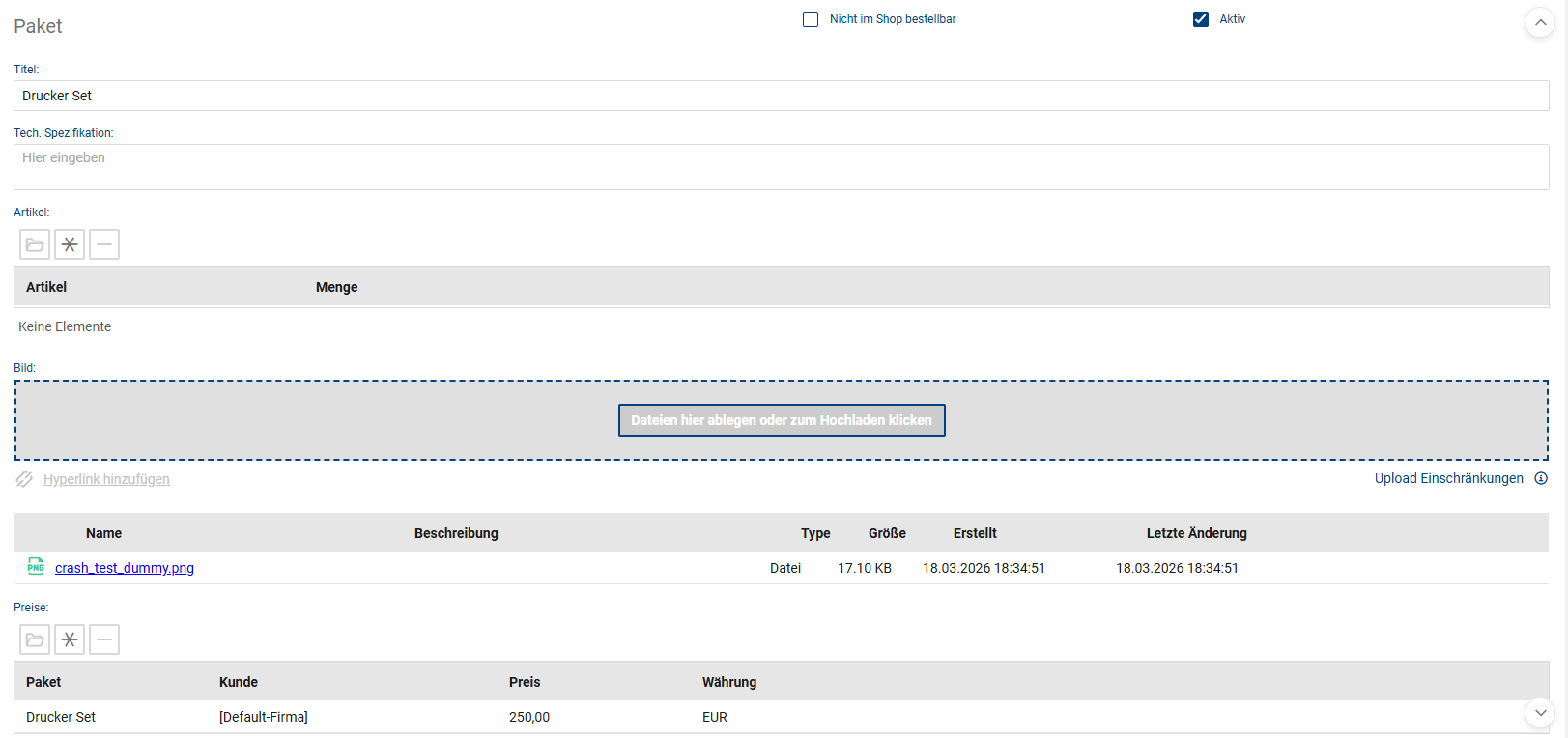The width and height of the screenshot is (1568, 738).
Task: Select Drucker Set price row cell
Action: pyautogui.click(x=61, y=717)
